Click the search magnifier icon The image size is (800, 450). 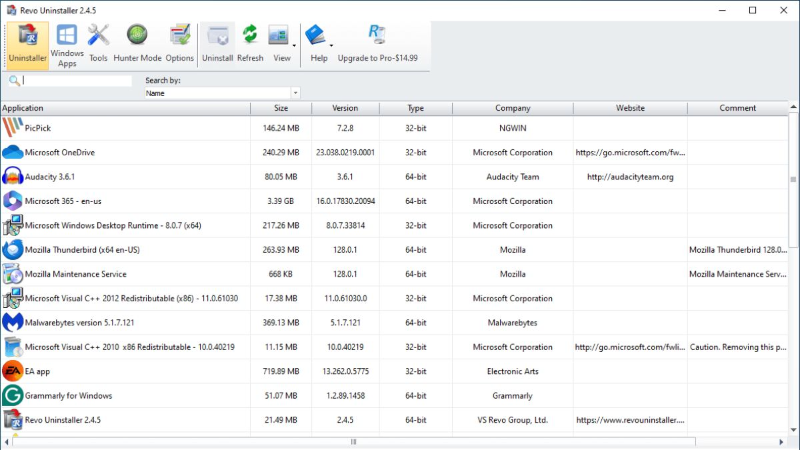pyautogui.click(x=14, y=81)
